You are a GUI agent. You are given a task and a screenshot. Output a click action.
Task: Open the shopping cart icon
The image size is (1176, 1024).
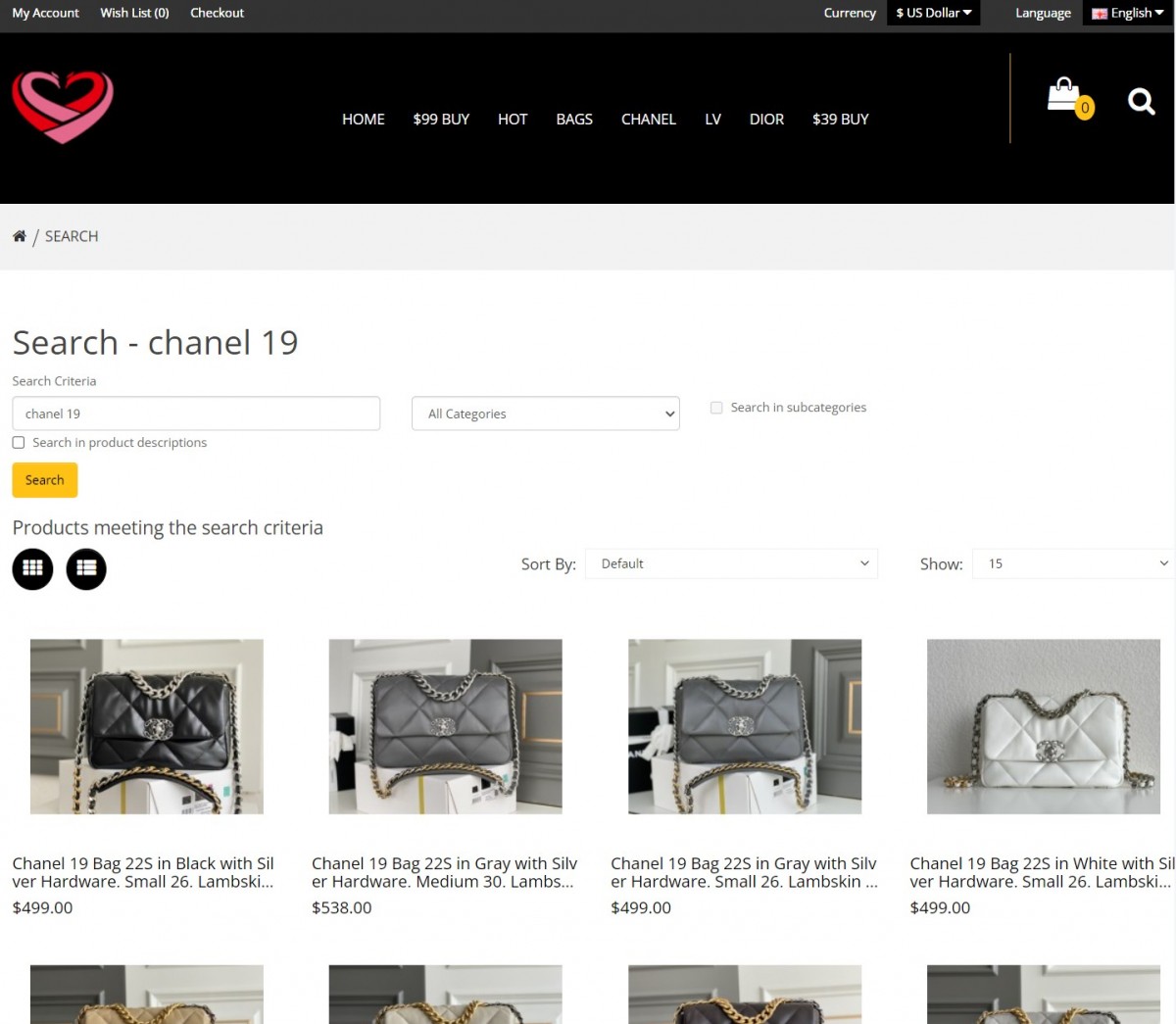coord(1069,98)
